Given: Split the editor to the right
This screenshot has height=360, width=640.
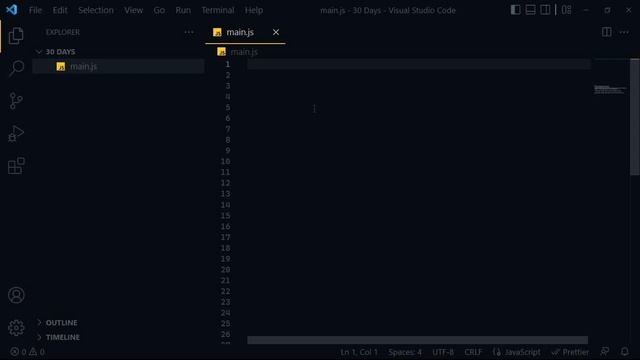Looking at the screenshot, I should pos(607,32).
